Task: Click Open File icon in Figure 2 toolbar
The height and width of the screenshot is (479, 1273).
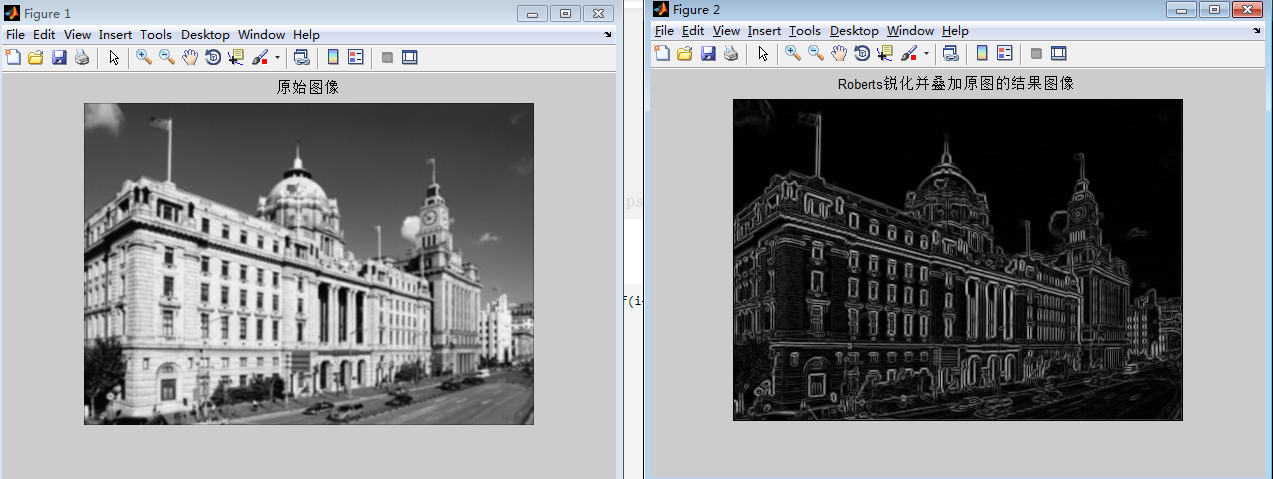Action: click(x=685, y=54)
